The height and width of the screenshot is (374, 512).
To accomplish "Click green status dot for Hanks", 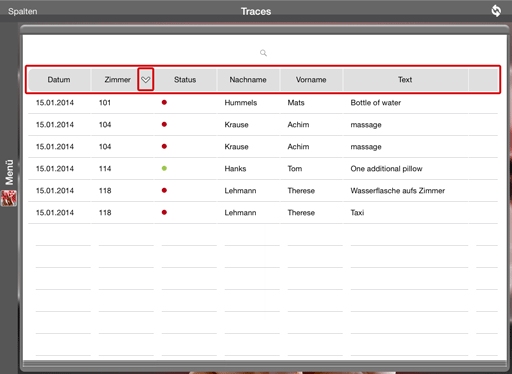I will click(164, 168).
